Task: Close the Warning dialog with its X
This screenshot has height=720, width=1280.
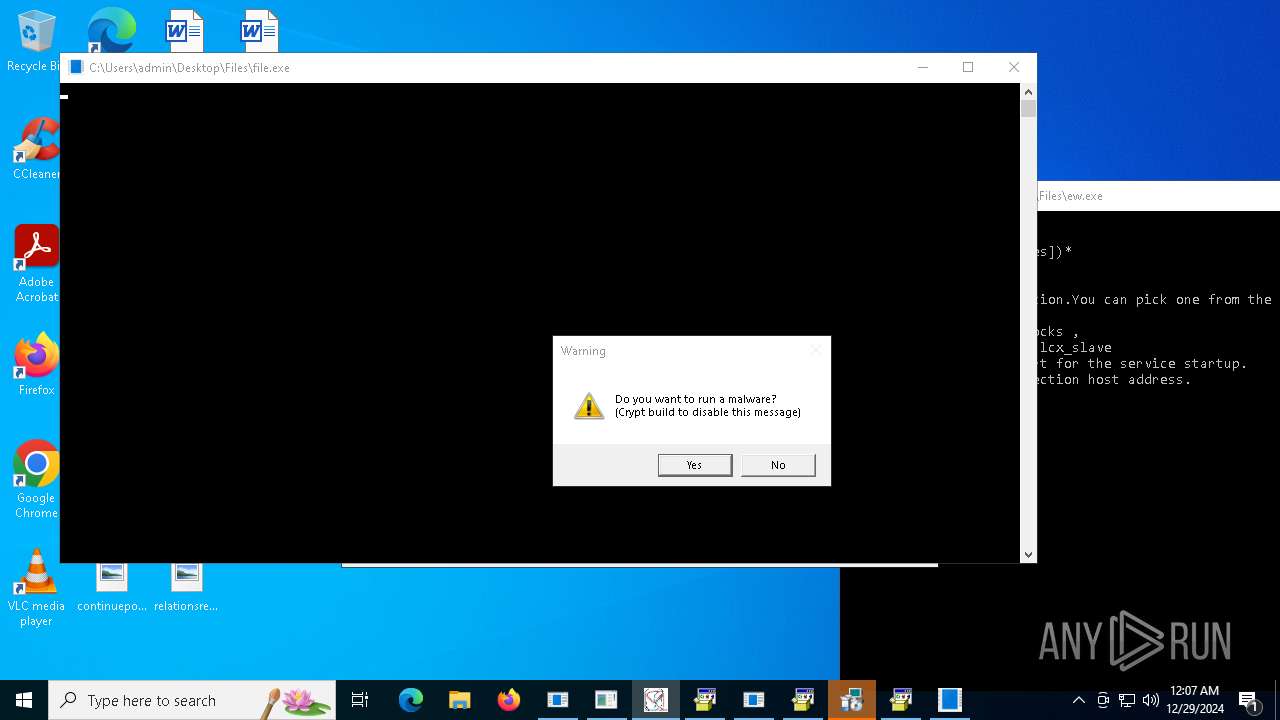Action: (816, 350)
